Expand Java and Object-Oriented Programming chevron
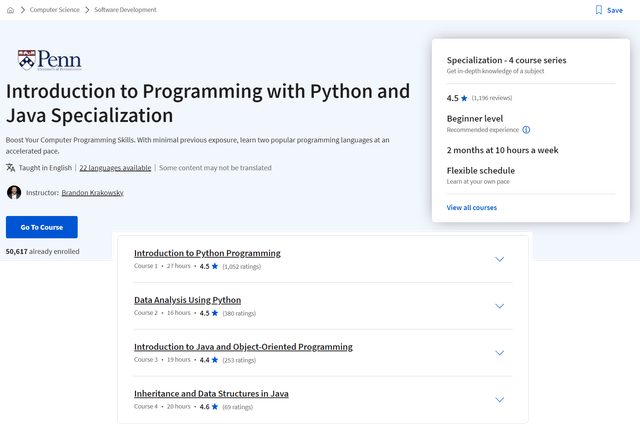Viewport: 640px width, 429px height. [500, 353]
